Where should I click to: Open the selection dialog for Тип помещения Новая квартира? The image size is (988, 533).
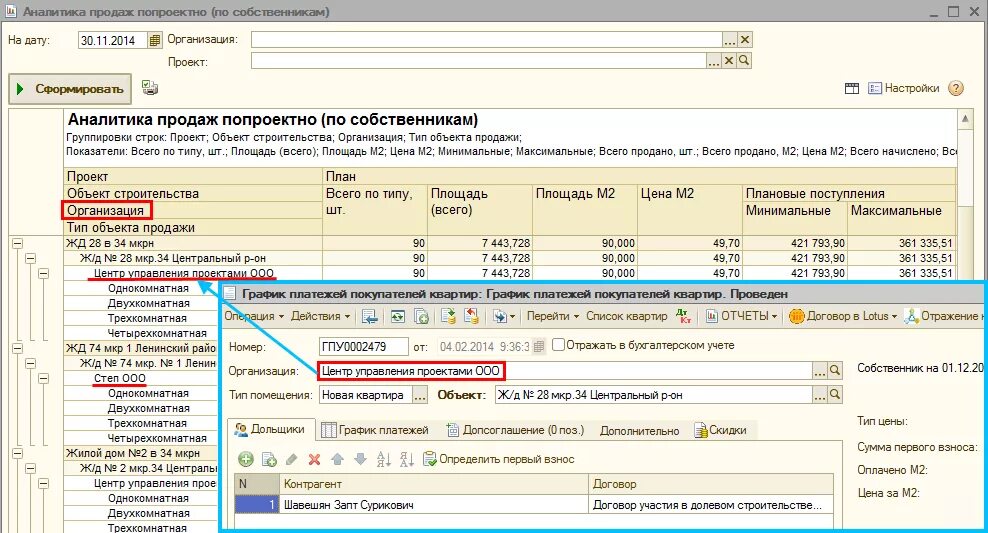pyautogui.click(x=420, y=395)
